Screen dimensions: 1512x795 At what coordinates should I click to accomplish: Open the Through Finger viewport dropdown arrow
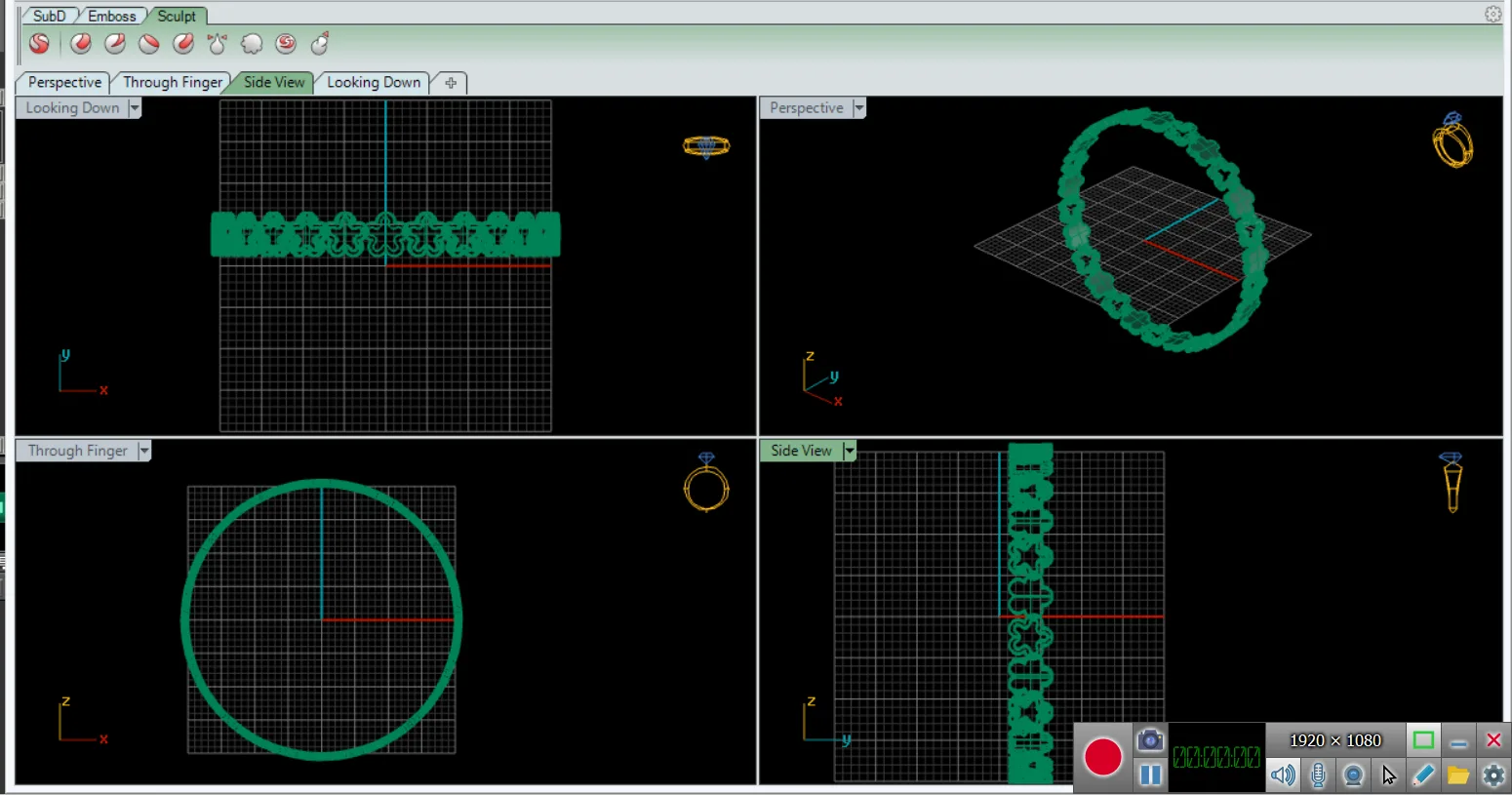coord(144,451)
